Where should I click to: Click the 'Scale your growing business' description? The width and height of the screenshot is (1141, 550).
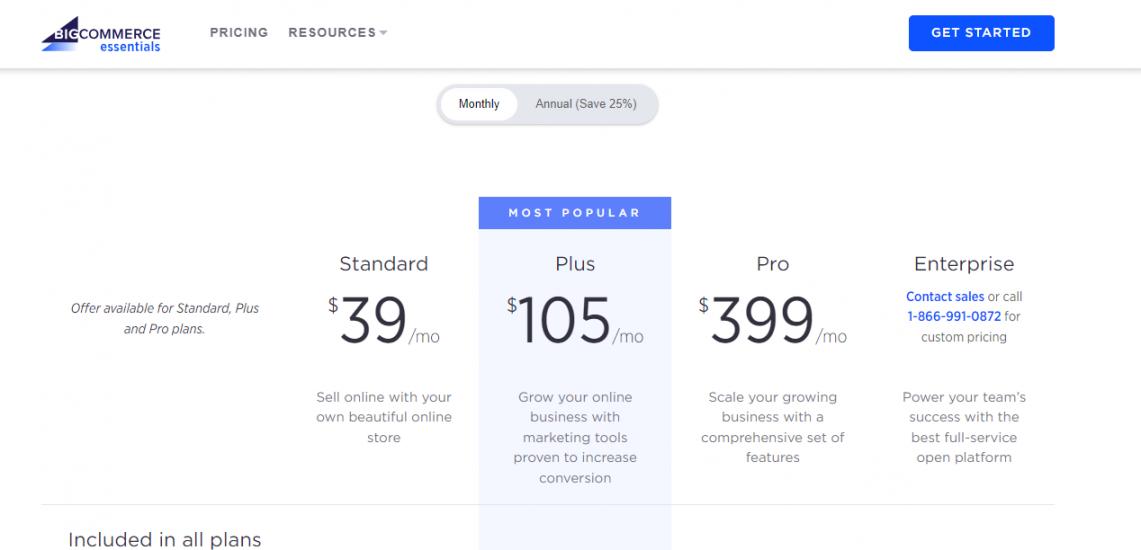[x=772, y=428]
